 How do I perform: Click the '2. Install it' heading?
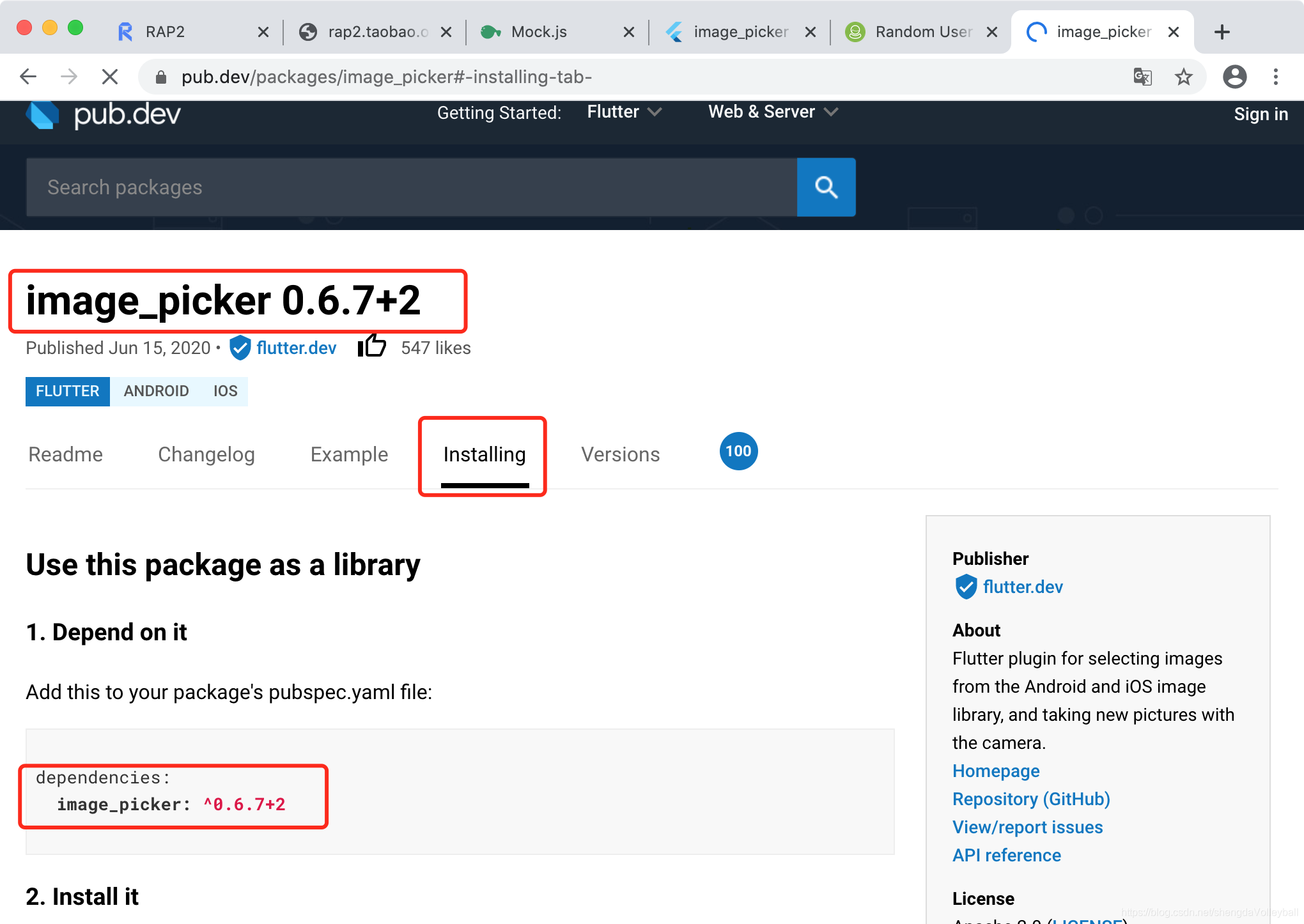(82, 897)
